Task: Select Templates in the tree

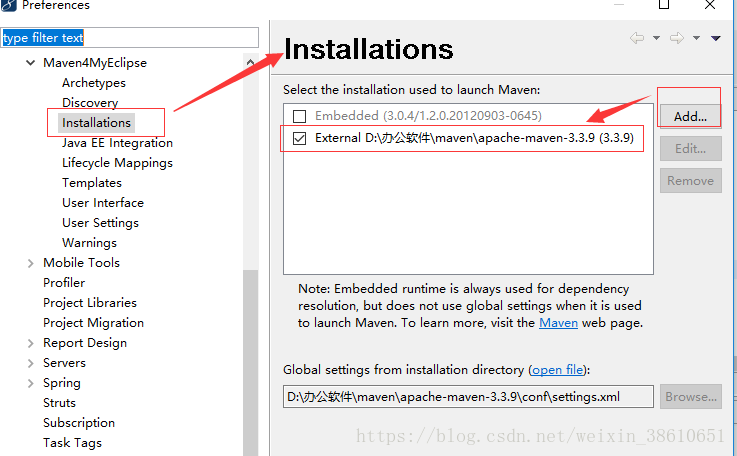Action: point(92,183)
